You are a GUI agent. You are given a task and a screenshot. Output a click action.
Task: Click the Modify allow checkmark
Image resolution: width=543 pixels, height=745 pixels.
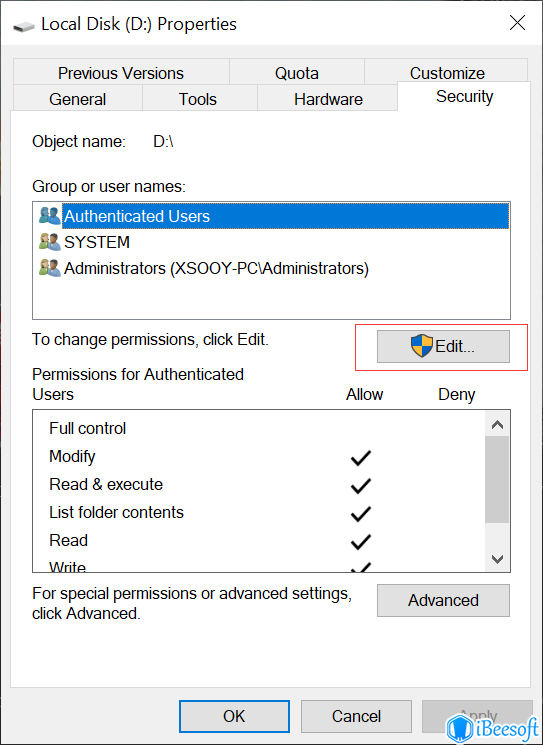point(361,458)
